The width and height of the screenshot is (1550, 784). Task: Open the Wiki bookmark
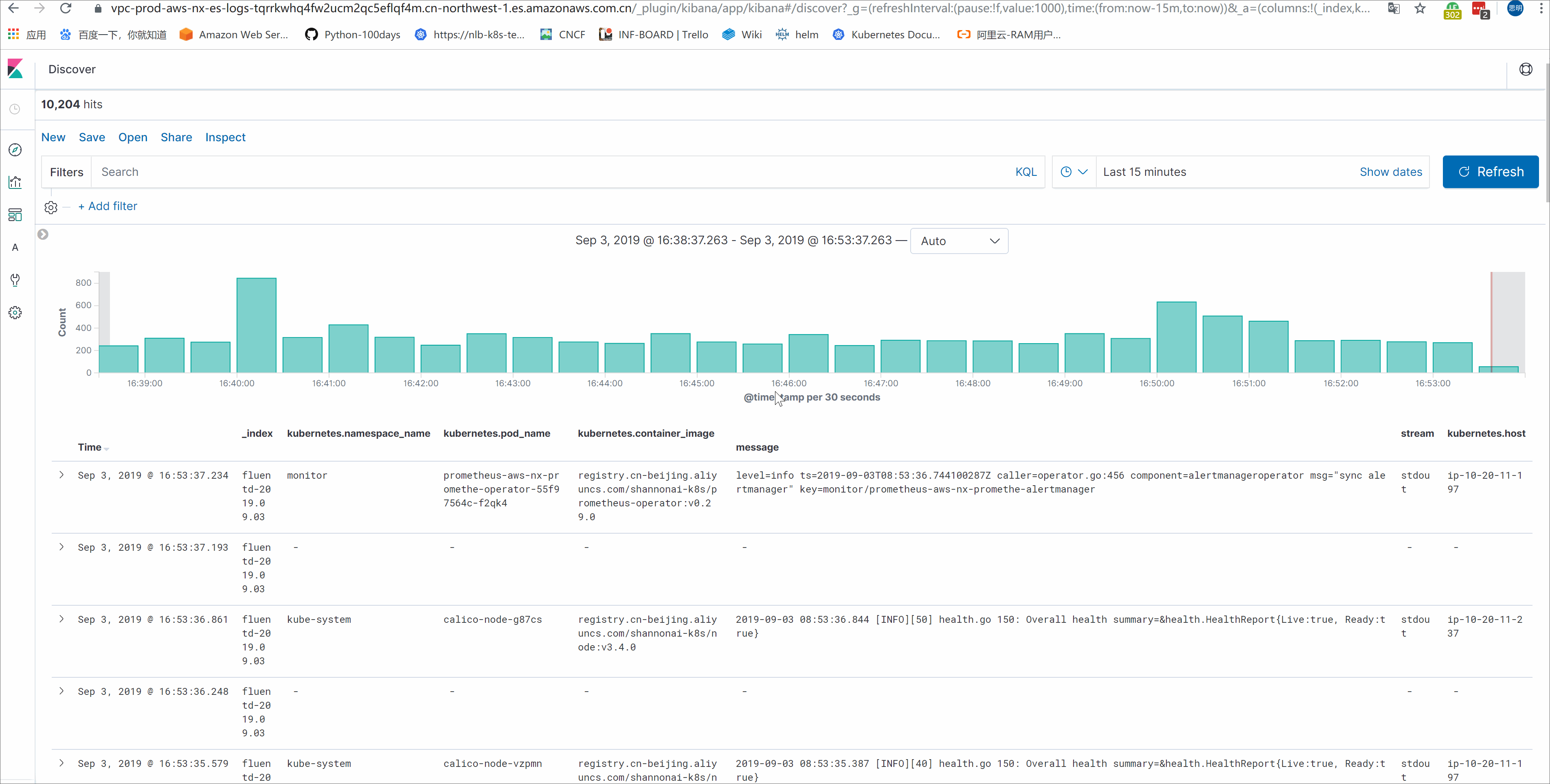[x=742, y=34]
